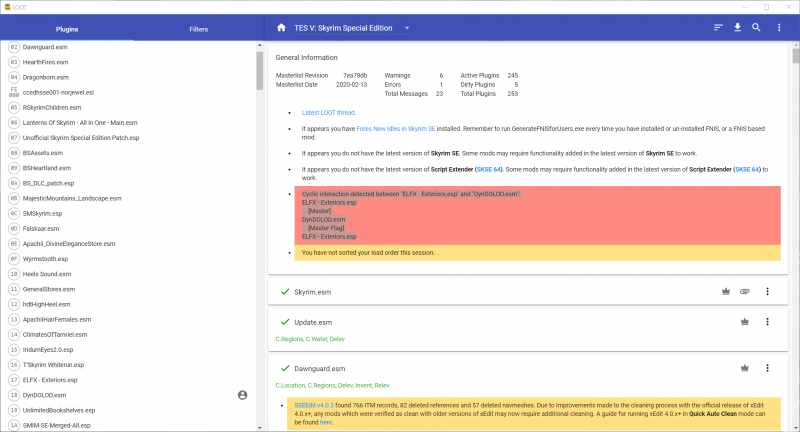Screen dimensions: 800x432
Task: Click green checkmark on Update.esm card
Action: 285,322
